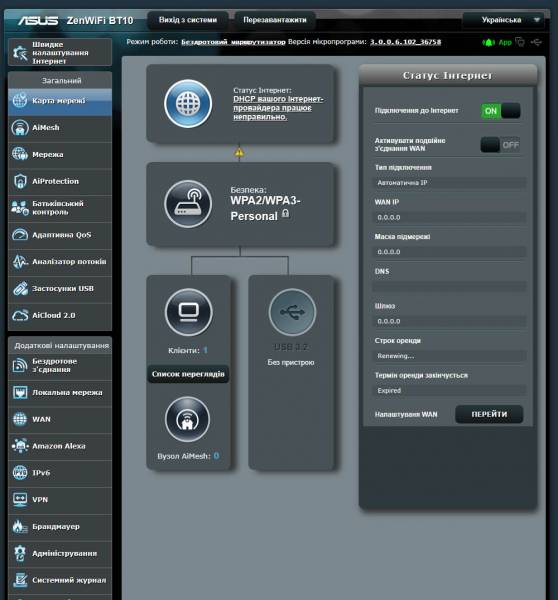Click the Expired lease expiry value

[389, 390]
